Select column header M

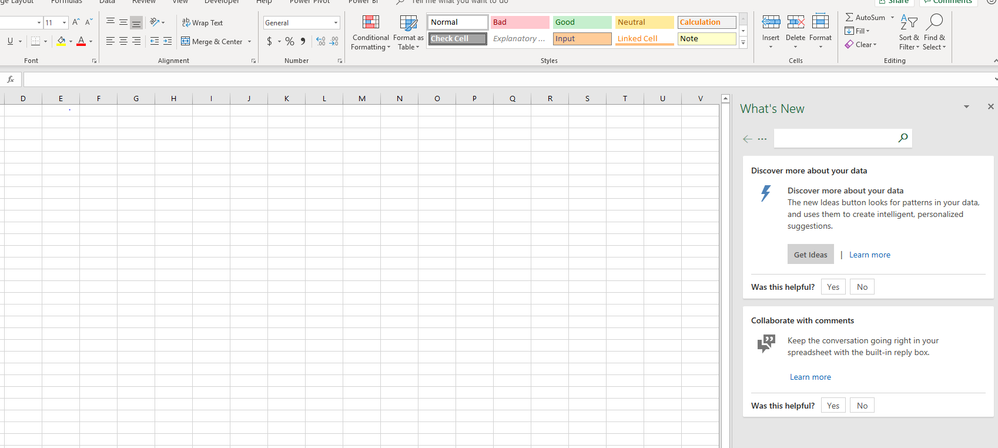(362, 99)
